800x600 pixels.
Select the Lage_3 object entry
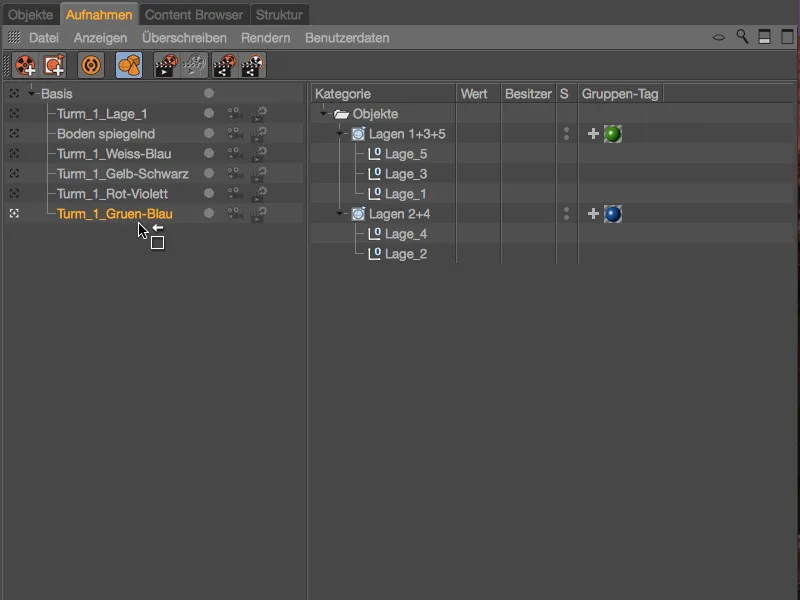coord(406,174)
